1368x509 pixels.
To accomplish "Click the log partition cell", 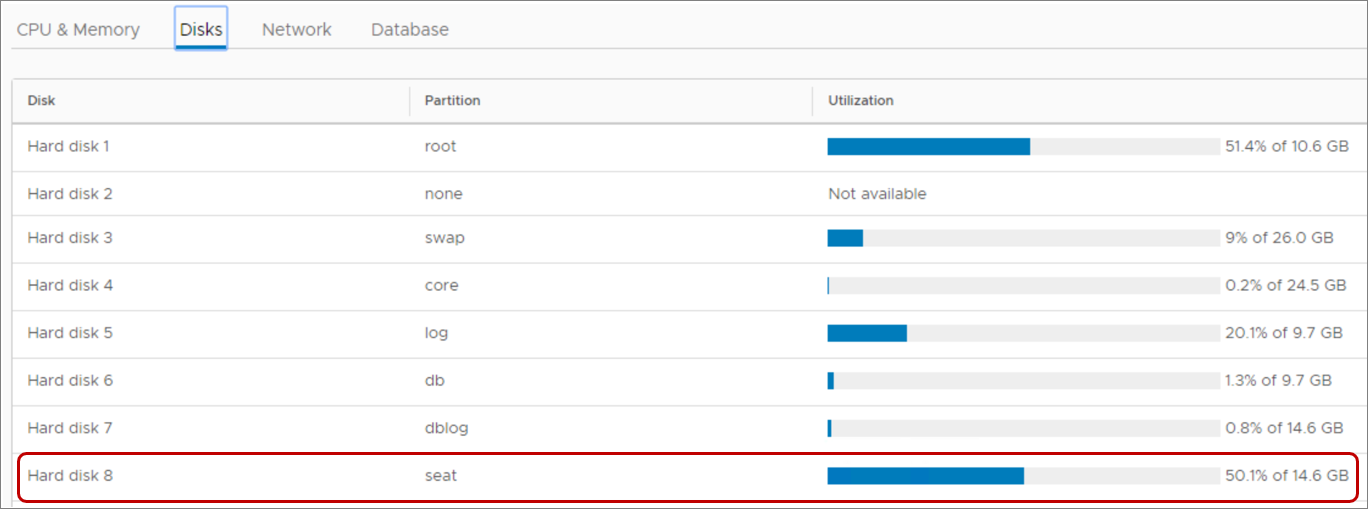I will click(436, 333).
